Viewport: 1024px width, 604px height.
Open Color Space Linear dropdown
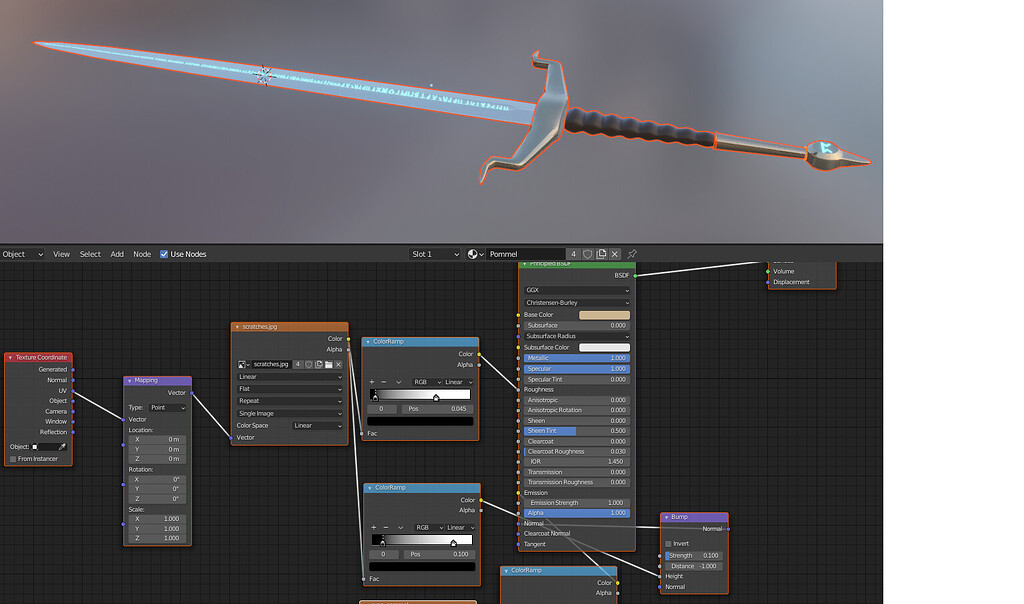[317, 426]
